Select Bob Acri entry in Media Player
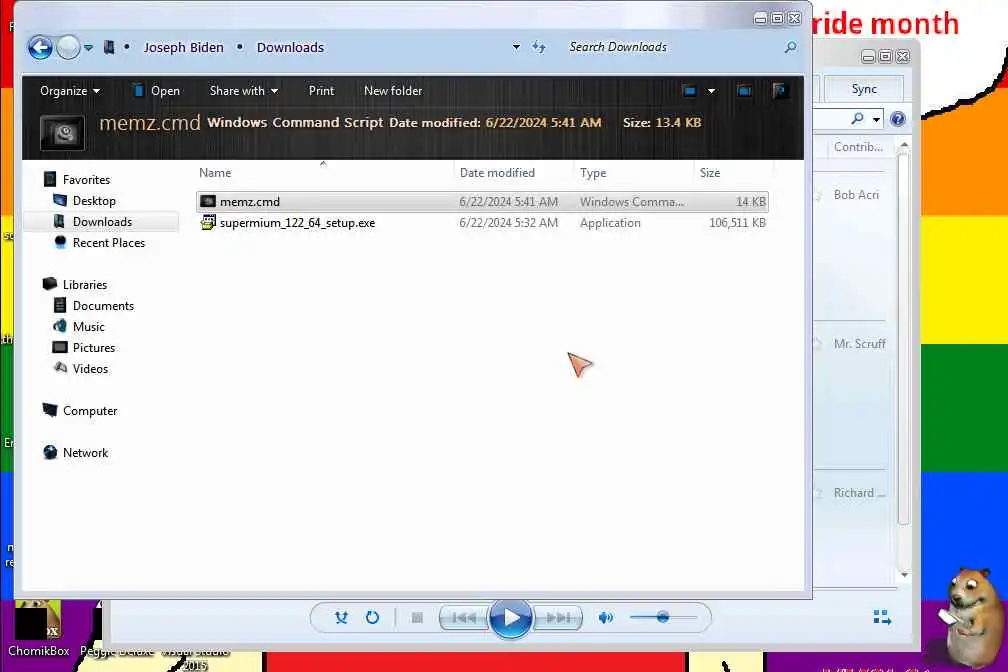Image resolution: width=1008 pixels, height=672 pixels. pos(856,195)
